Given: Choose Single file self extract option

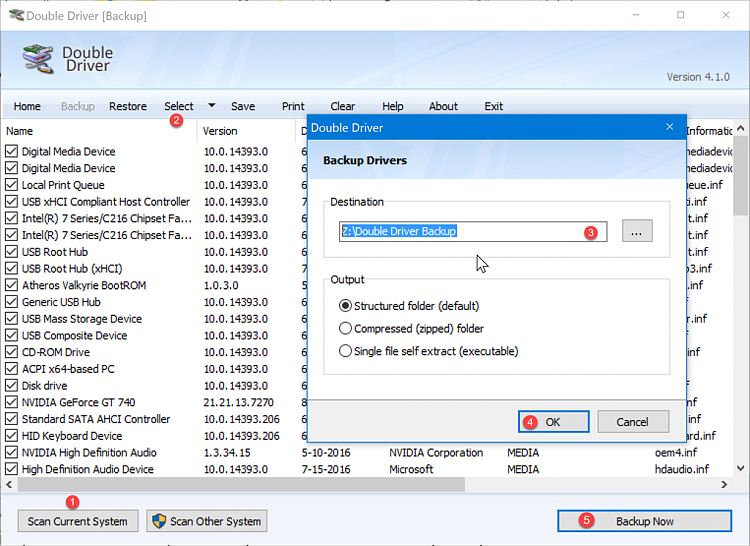Looking at the screenshot, I should 345,351.
